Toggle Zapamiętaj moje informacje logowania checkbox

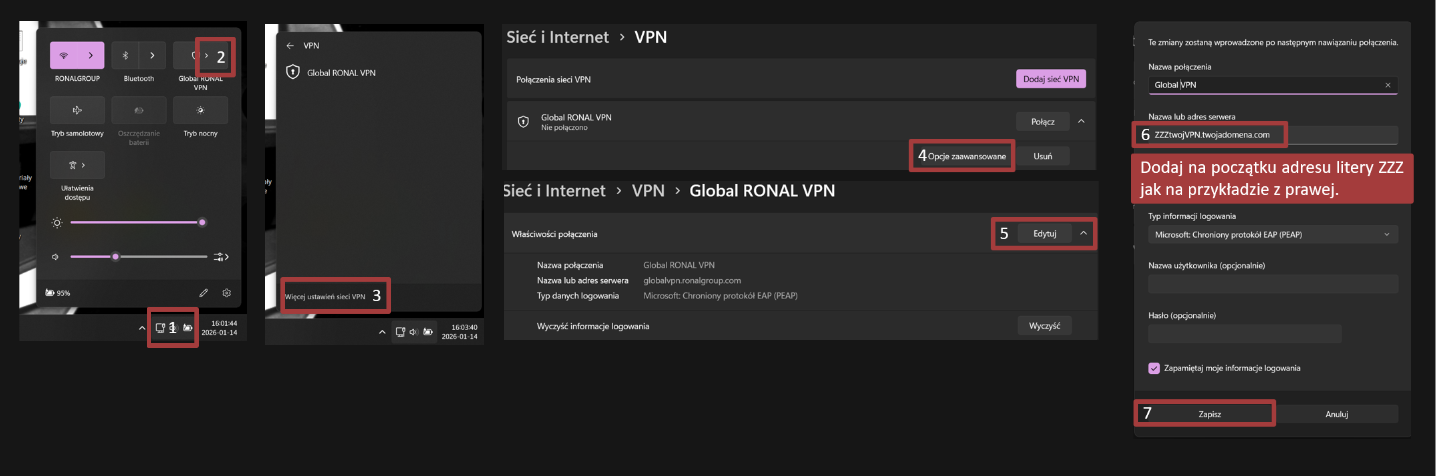click(1154, 368)
